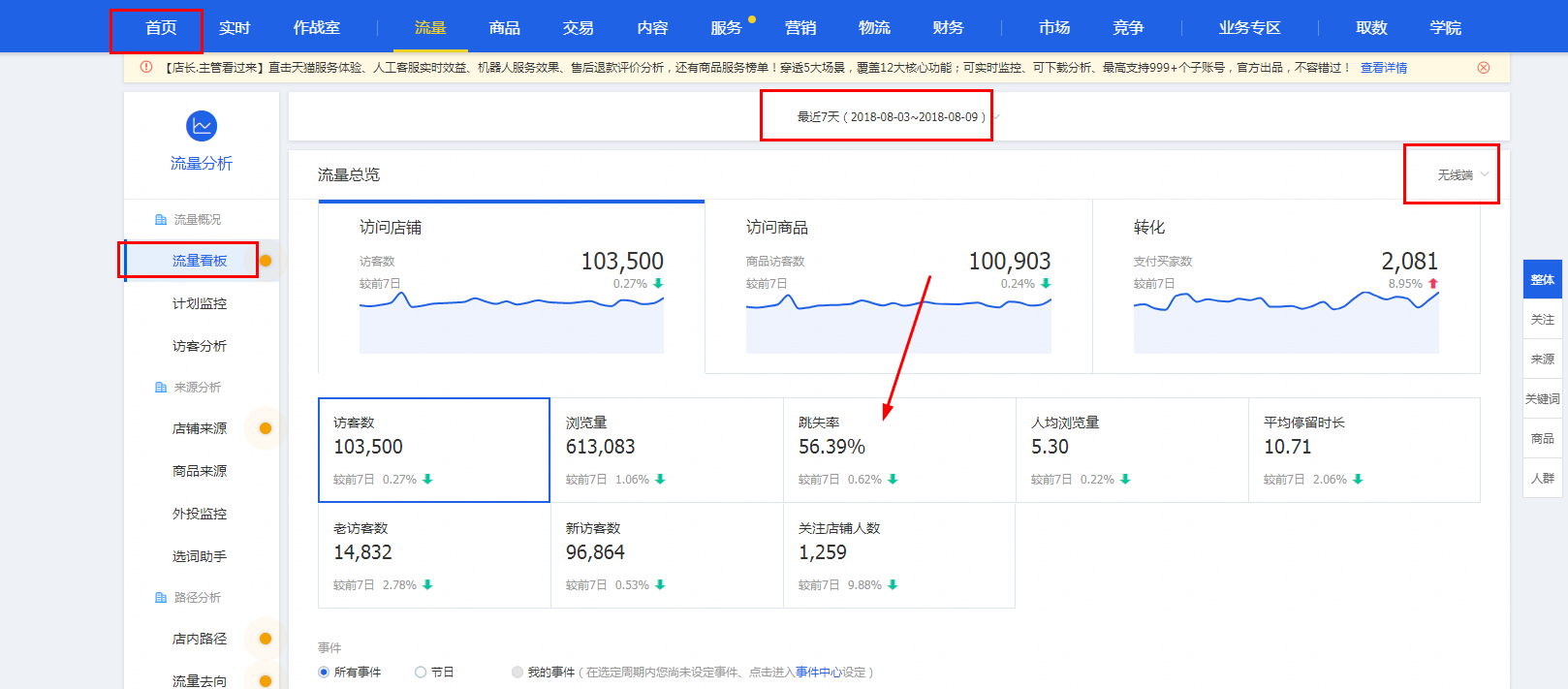Click the orange dot beside 流量看板
Image resolution: width=1568 pixels, height=689 pixels.
point(266,261)
